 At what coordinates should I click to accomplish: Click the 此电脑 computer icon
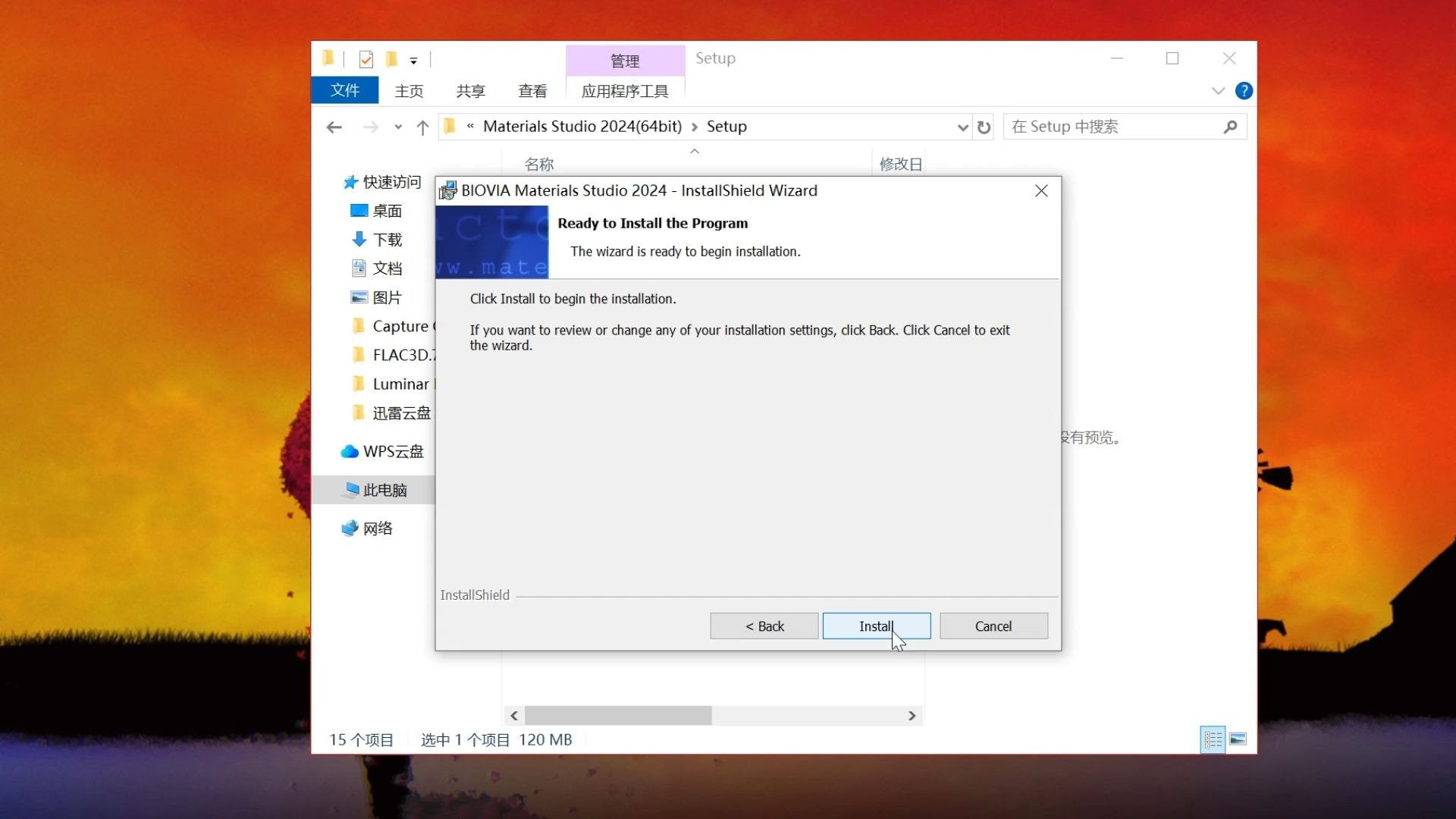[x=350, y=490]
